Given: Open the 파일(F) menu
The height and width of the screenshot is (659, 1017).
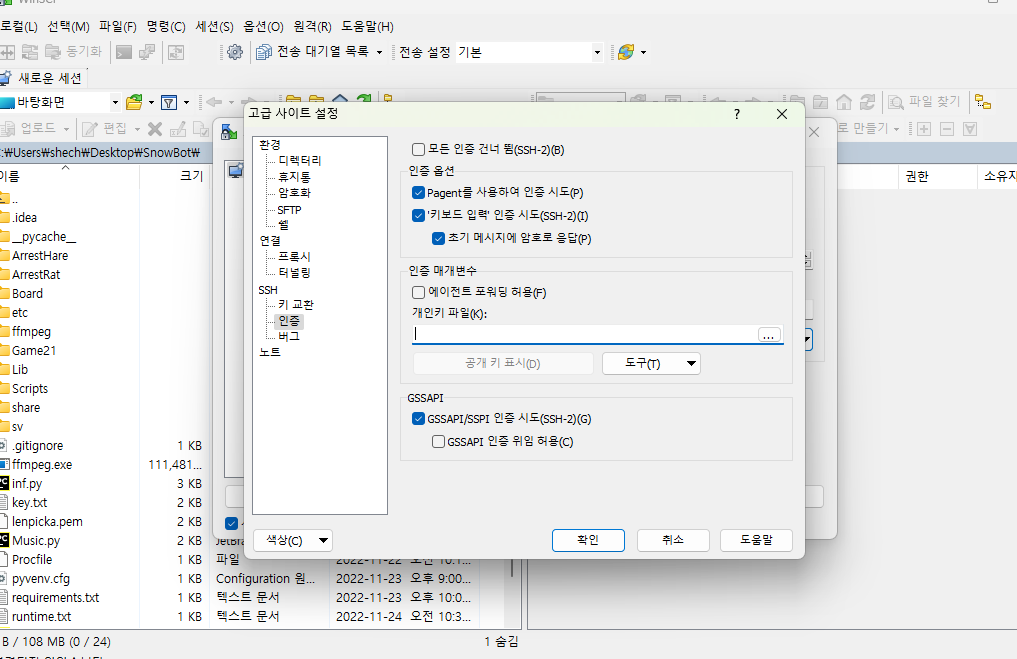Looking at the screenshot, I should click(x=118, y=27).
